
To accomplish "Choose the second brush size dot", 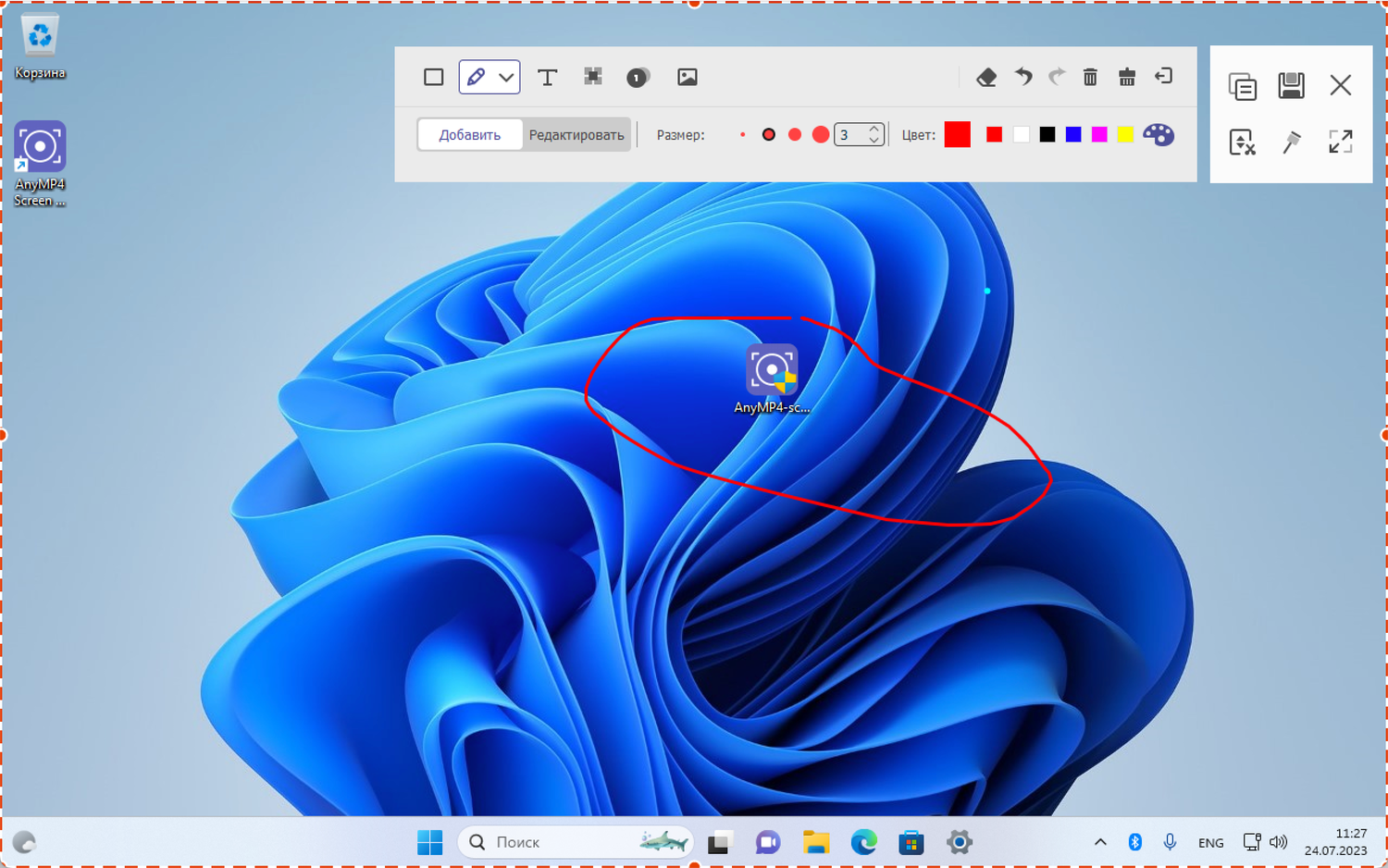I will point(768,135).
